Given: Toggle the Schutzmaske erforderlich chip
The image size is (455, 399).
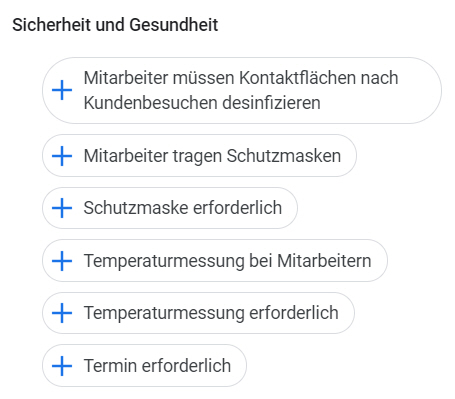Looking at the screenshot, I should click(x=170, y=208).
